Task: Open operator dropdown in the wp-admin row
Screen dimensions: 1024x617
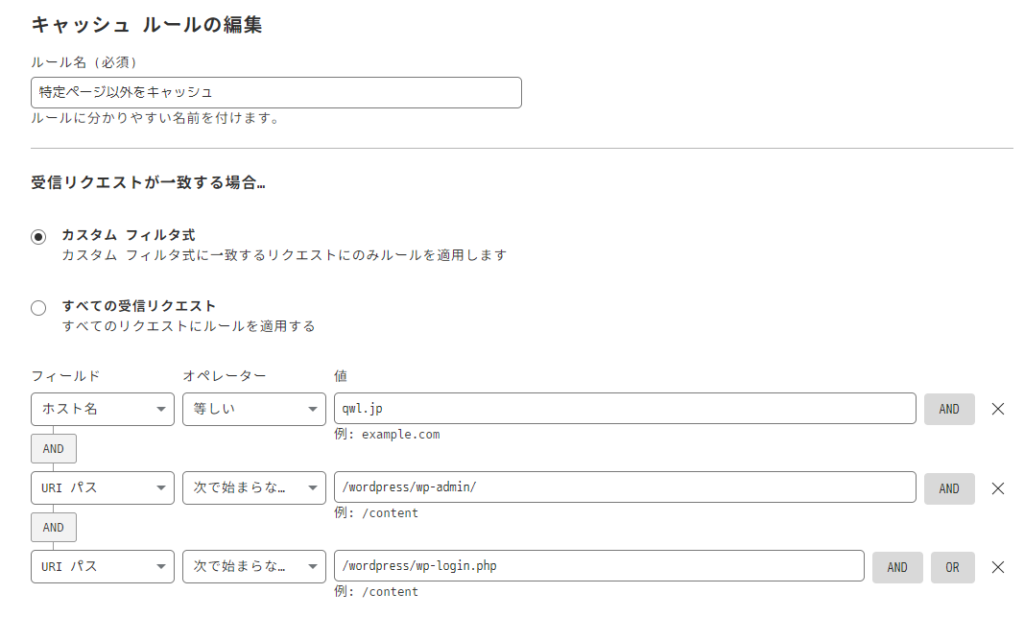Action: coord(253,488)
